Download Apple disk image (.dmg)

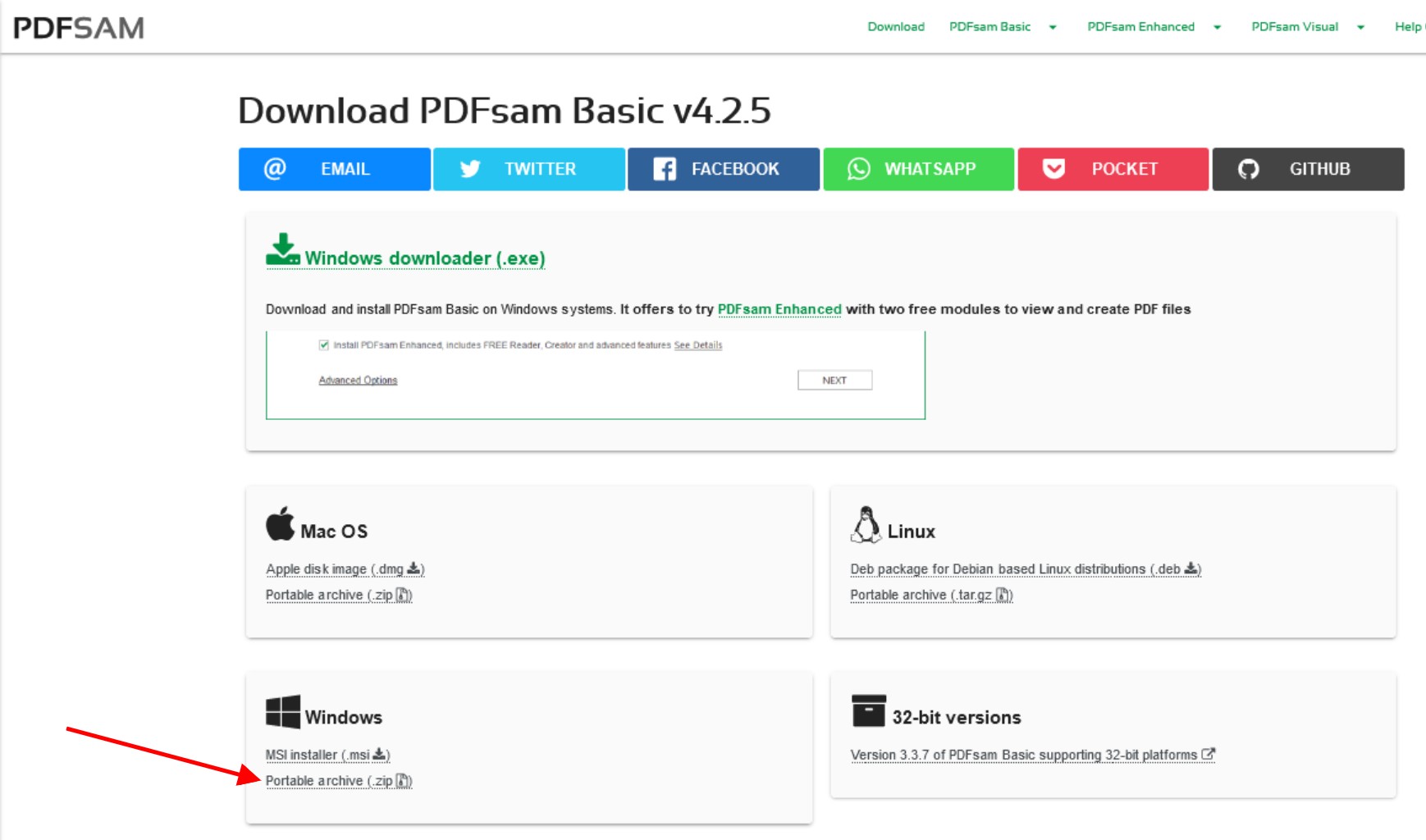point(345,569)
